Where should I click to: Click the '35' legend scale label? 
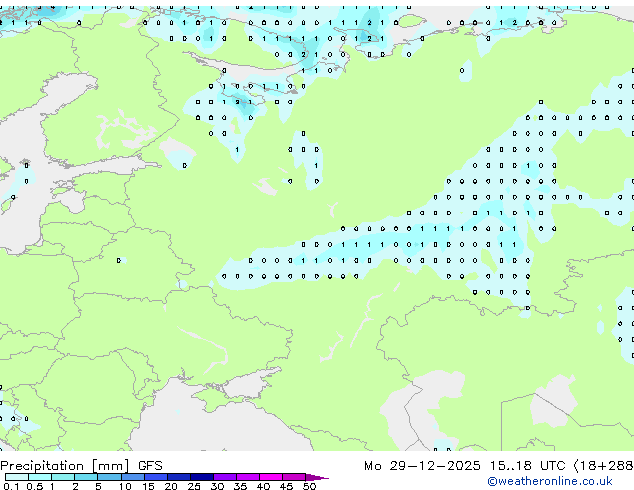pos(240,486)
